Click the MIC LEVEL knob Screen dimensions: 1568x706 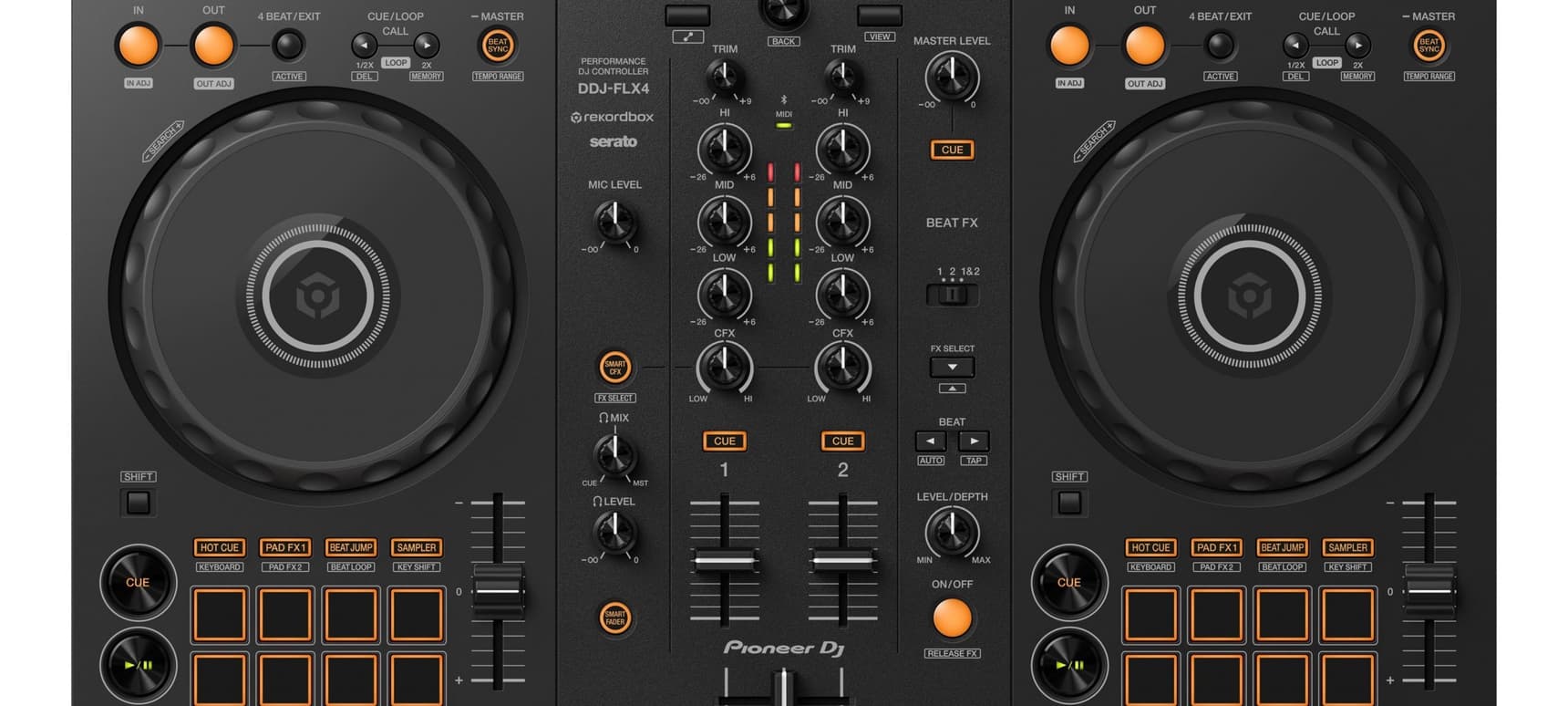614,222
